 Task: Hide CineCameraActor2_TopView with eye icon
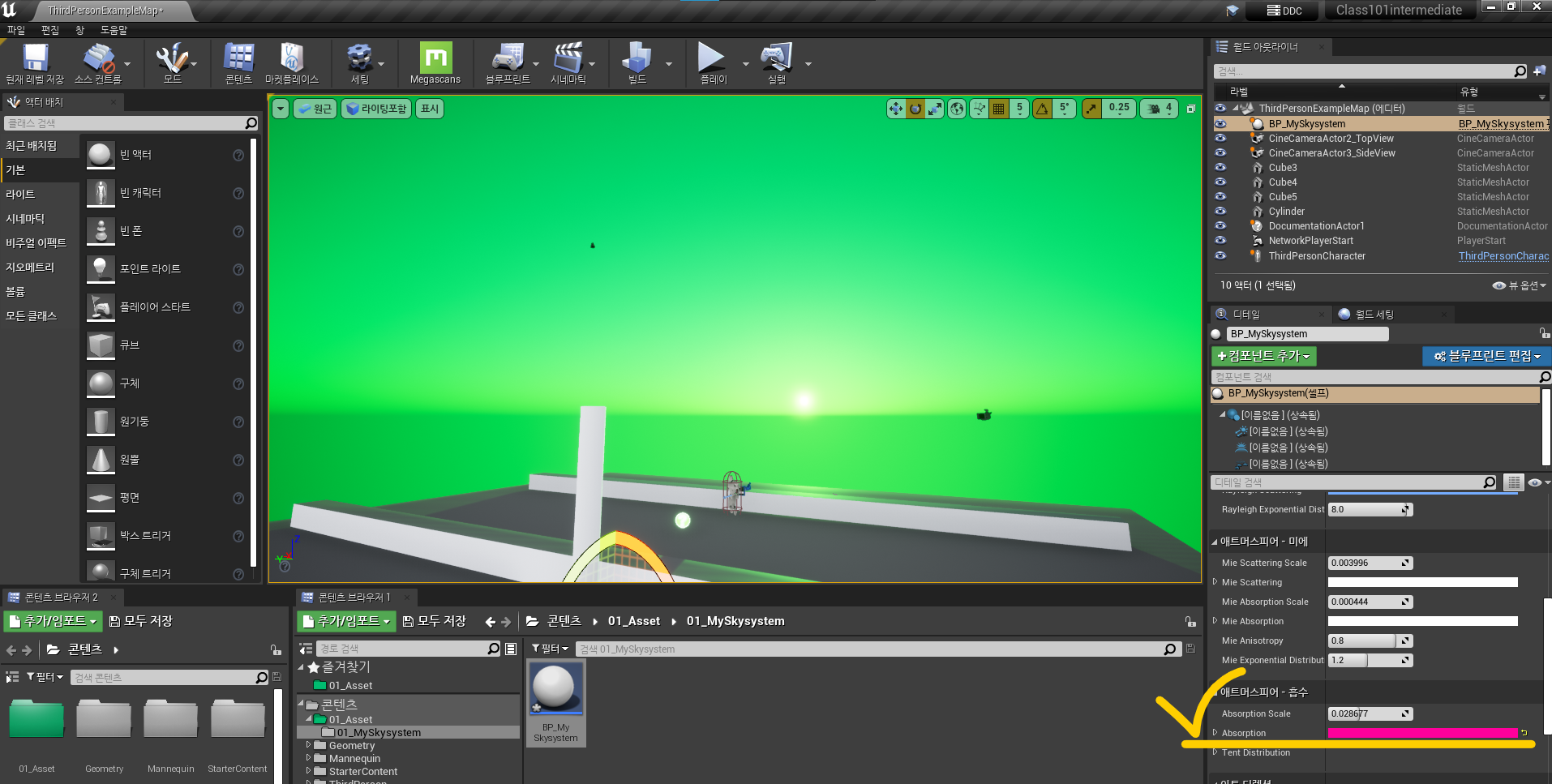click(x=1220, y=139)
